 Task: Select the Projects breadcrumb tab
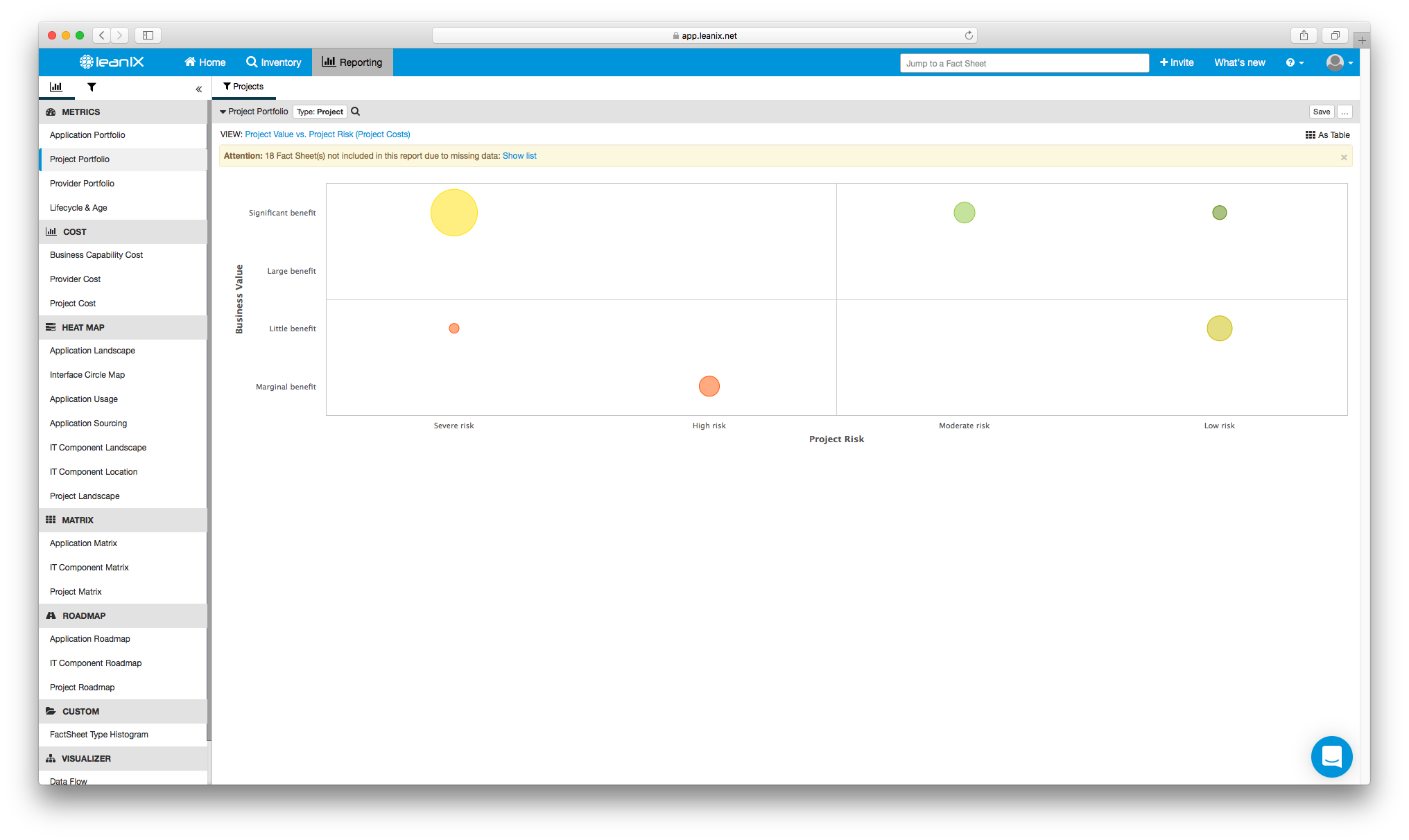click(247, 86)
